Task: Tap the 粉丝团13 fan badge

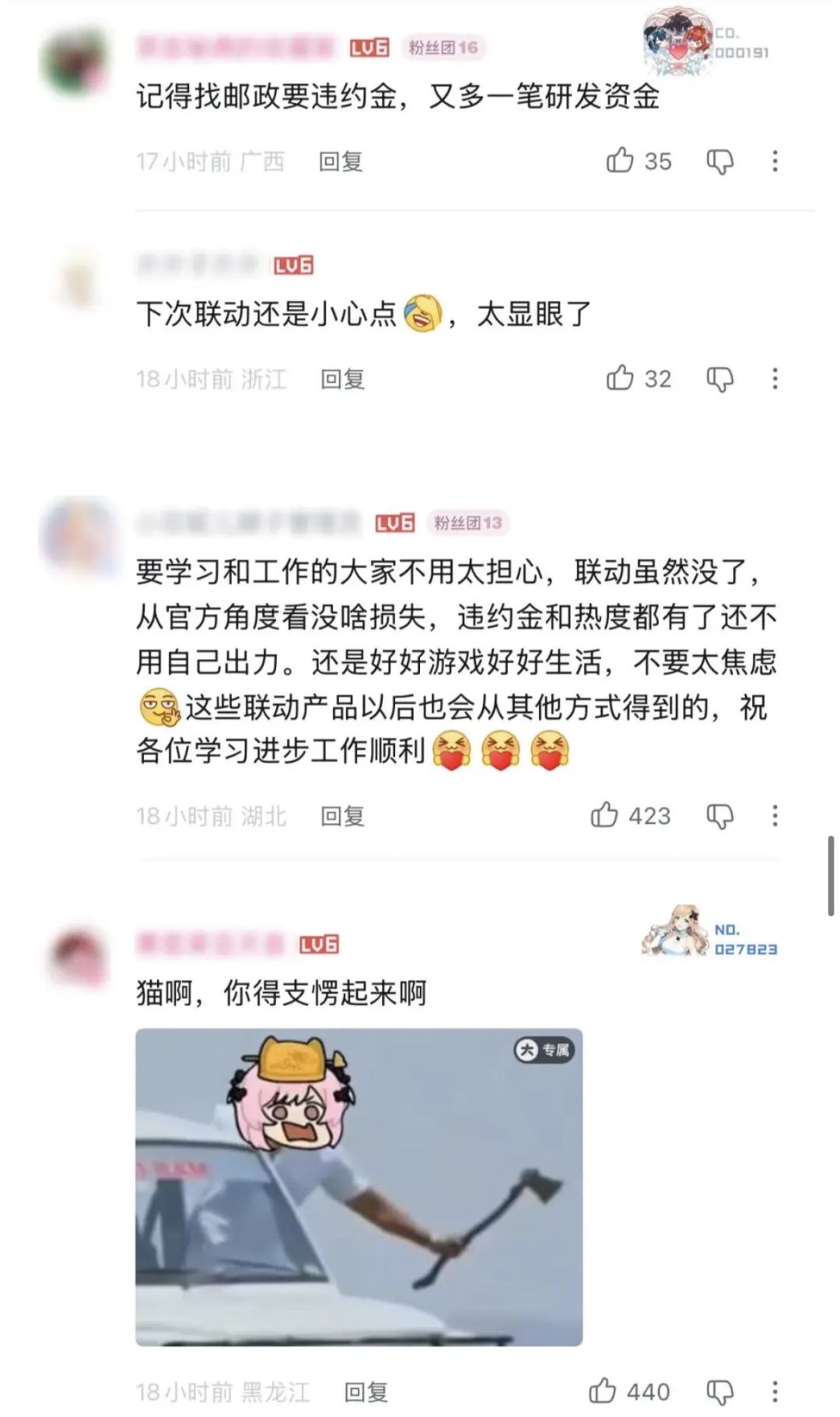Action: [x=467, y=522]
